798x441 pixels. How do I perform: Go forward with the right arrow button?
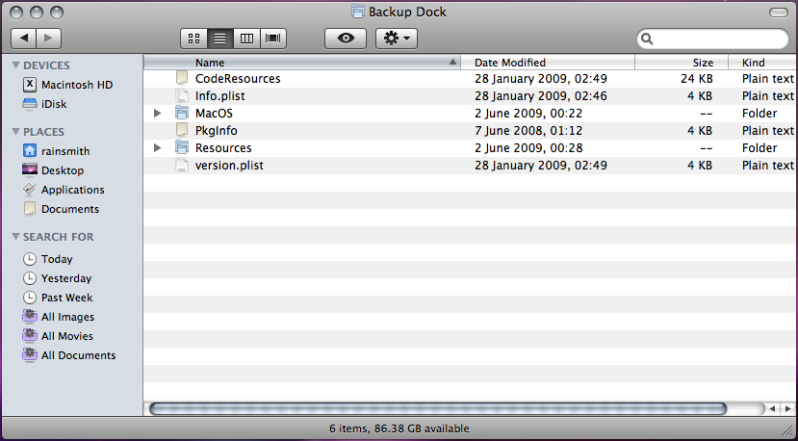coord(49,38)
